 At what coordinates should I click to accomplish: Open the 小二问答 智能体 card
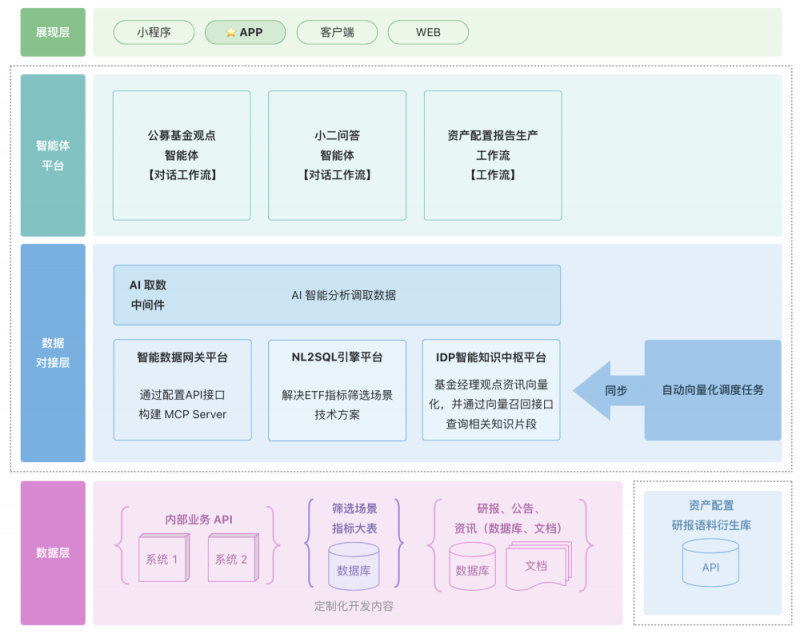[x=337, y=155]
